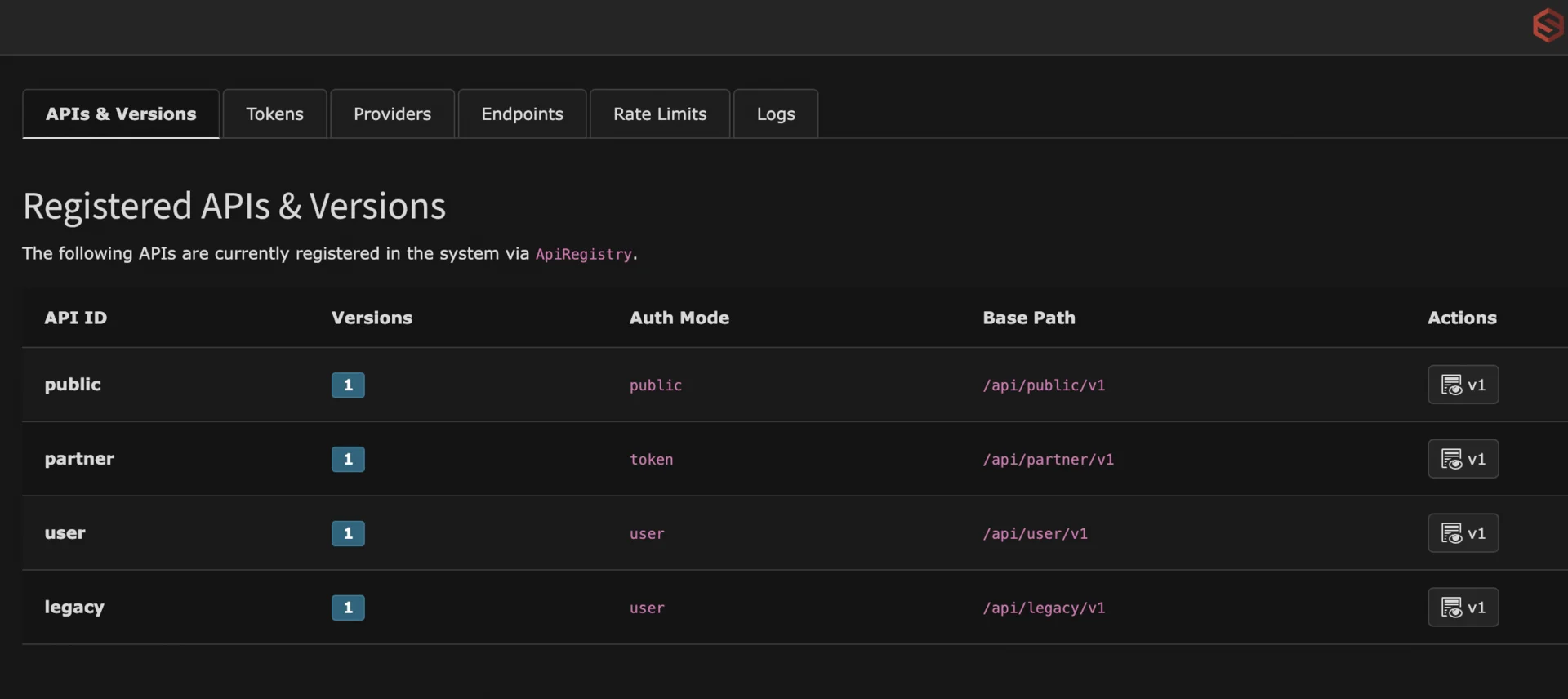Click version count badge in user row
The width and height of the screenshot is (1568, 699).
point(348,533)
